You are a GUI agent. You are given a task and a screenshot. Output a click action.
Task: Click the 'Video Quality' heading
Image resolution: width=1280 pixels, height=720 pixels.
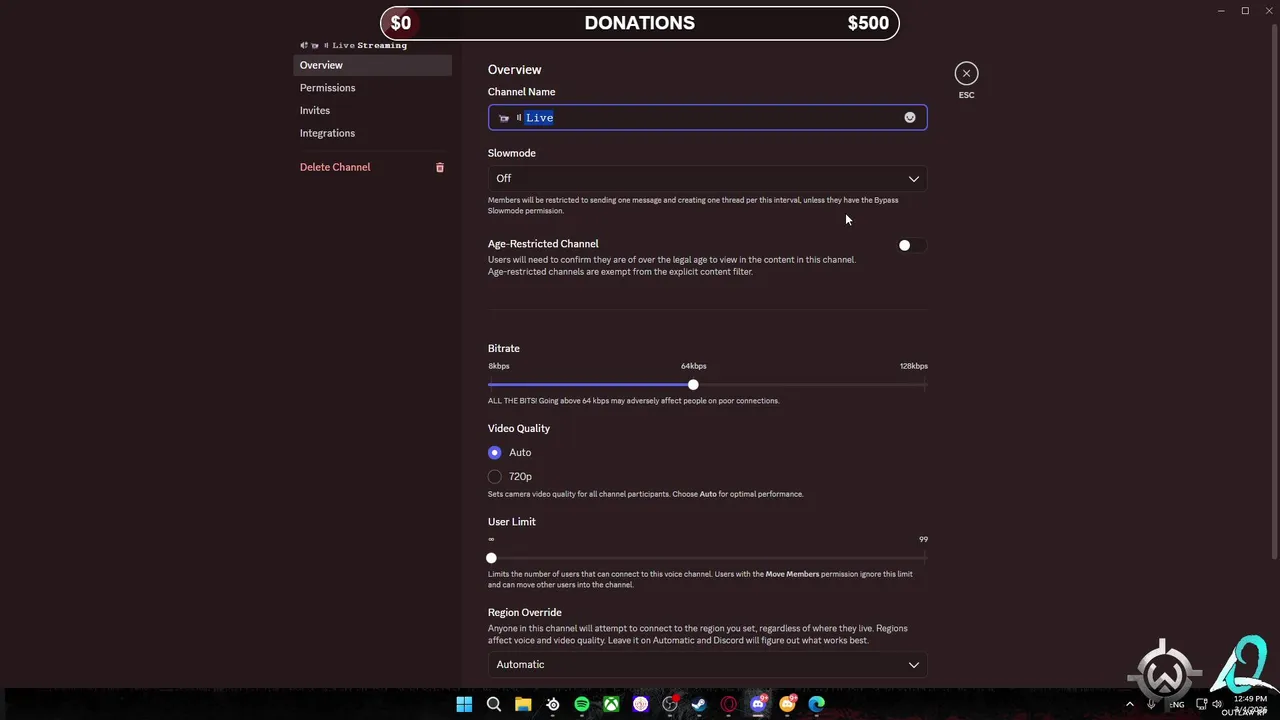519,428
